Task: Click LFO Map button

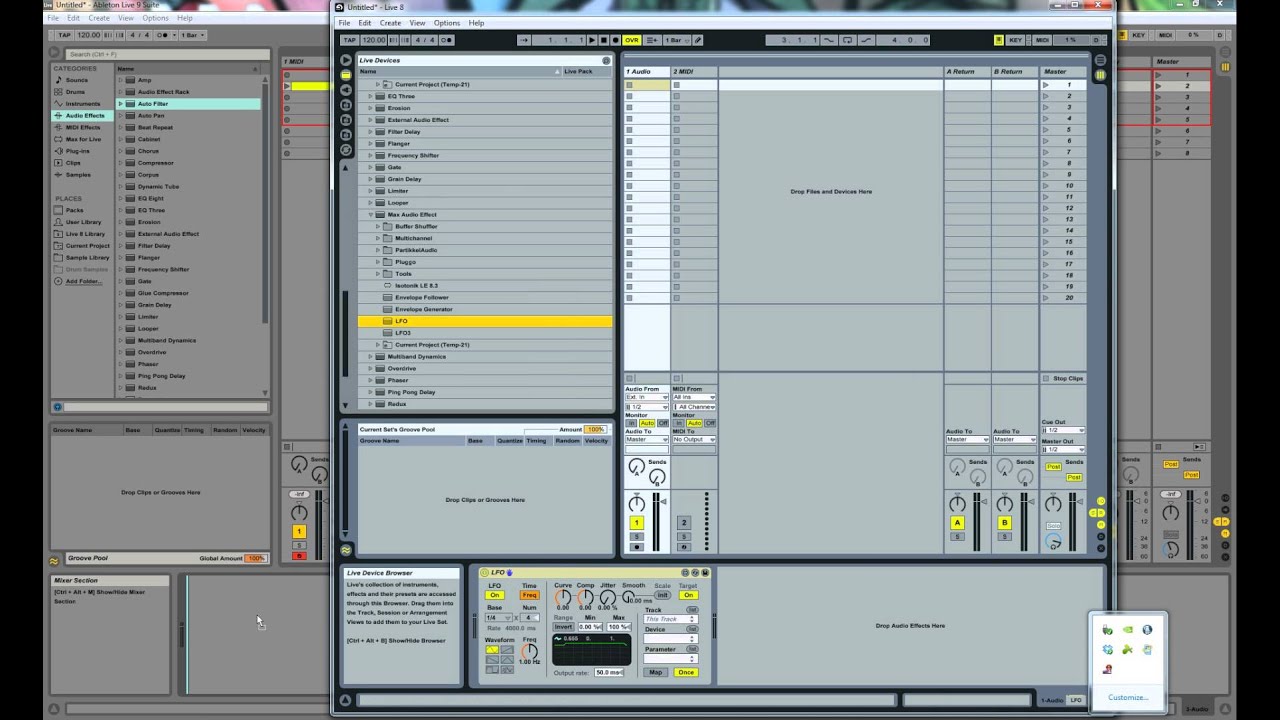Action: point(655,673)
